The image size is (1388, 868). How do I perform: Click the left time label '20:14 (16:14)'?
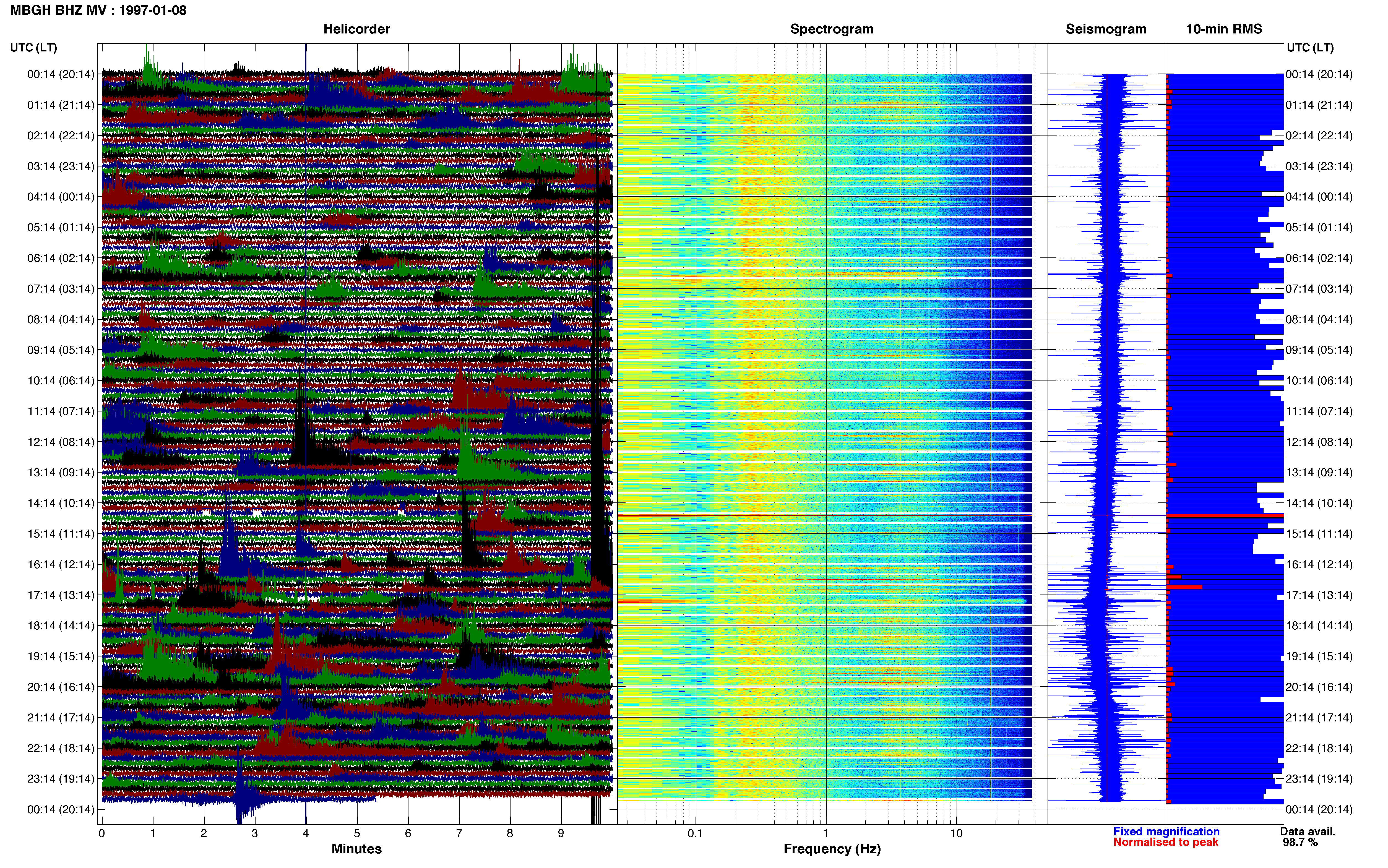click(61, 687)
